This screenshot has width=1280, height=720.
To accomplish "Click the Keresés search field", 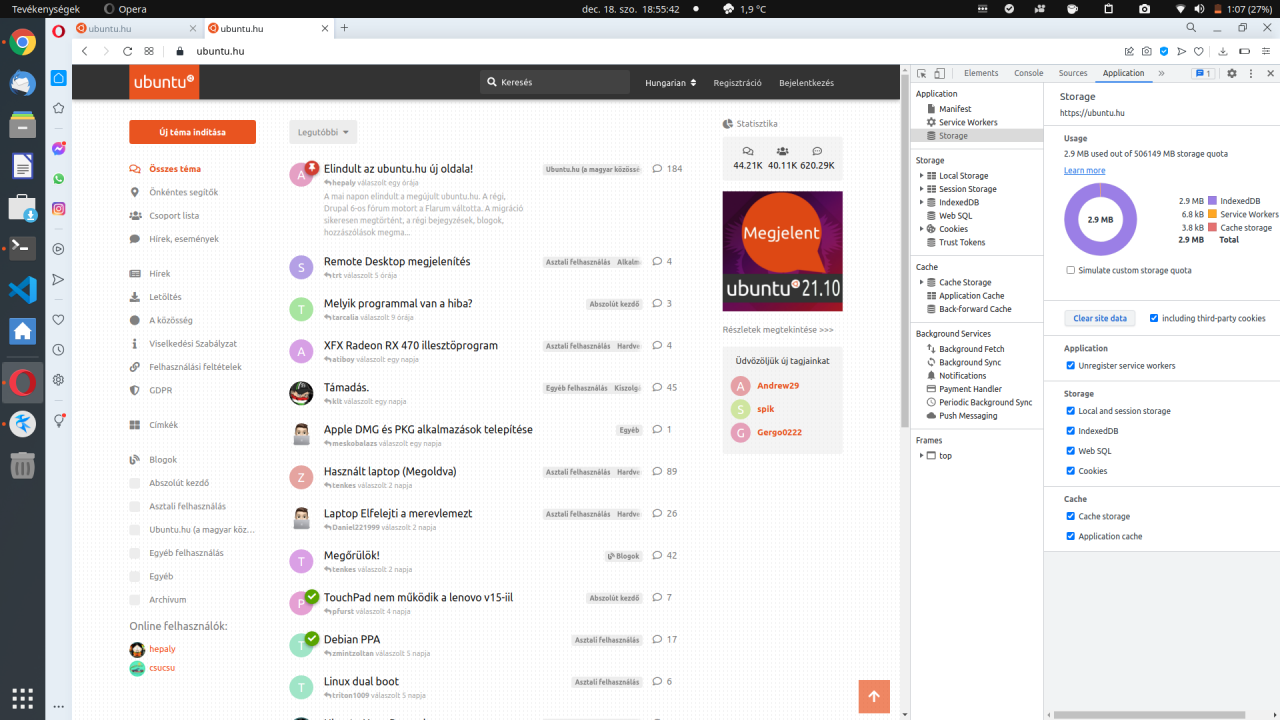I will (555, 83).
